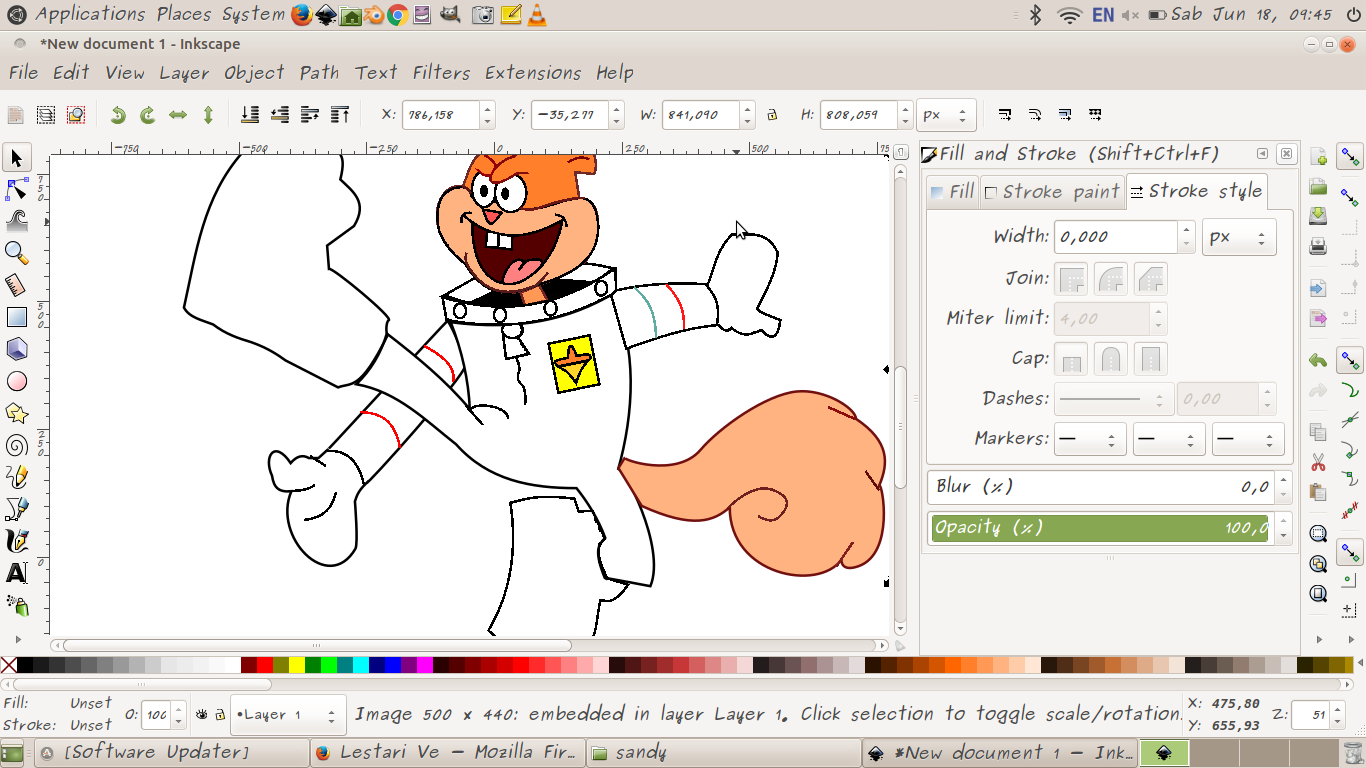Screen dimensions: 1366x768
Task: Toggle Layer 1 visibility eye
Action: (x=201, y=715)
